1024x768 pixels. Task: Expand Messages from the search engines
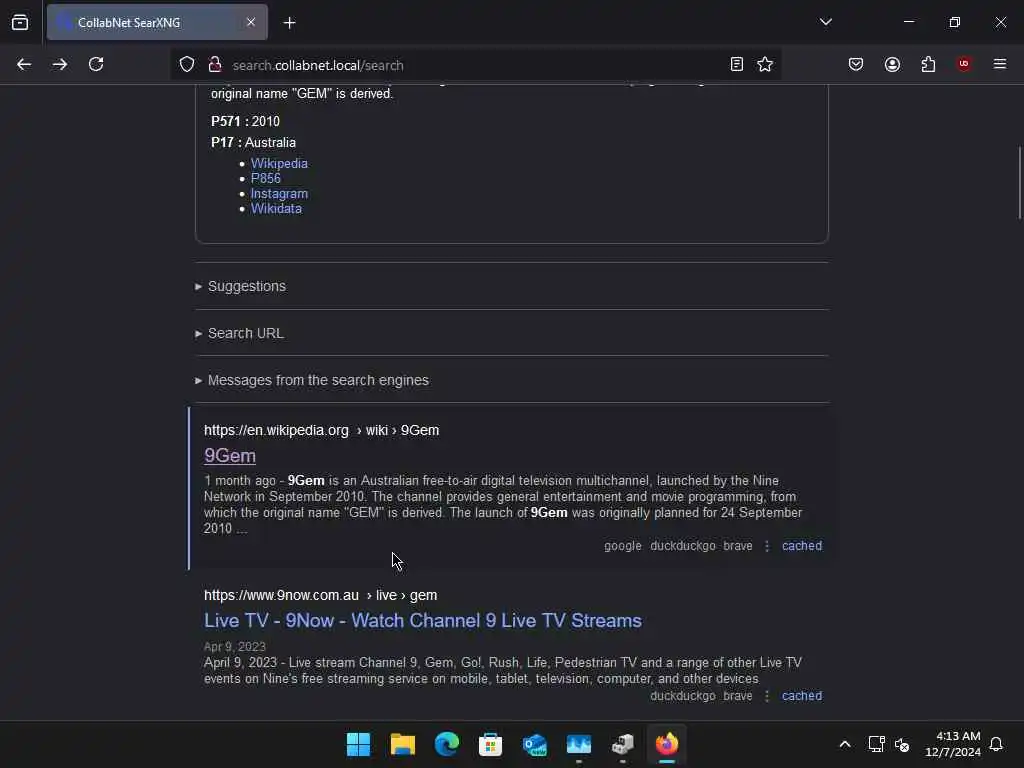pyautogui.click(x=317, y=380)
